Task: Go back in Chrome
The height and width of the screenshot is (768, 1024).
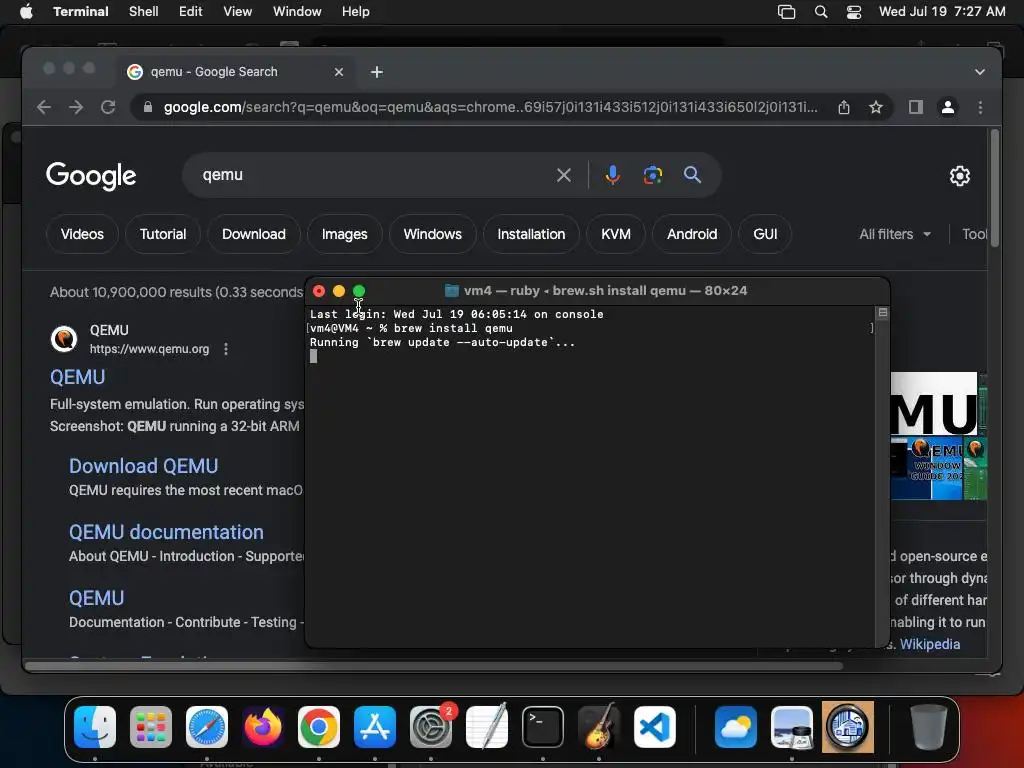Action: pos(44,107)
